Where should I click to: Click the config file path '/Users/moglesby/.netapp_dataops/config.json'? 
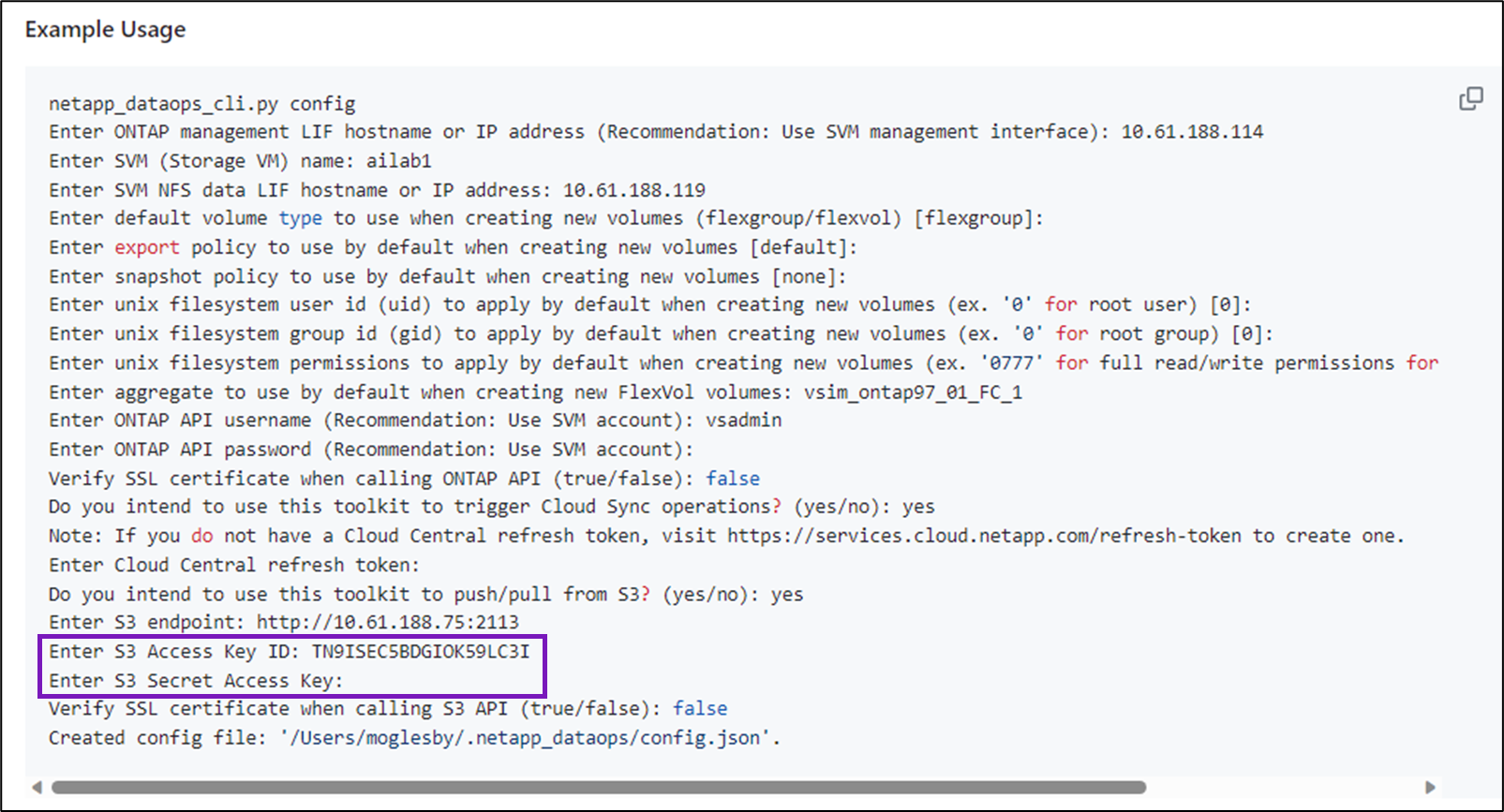[525, 738]
